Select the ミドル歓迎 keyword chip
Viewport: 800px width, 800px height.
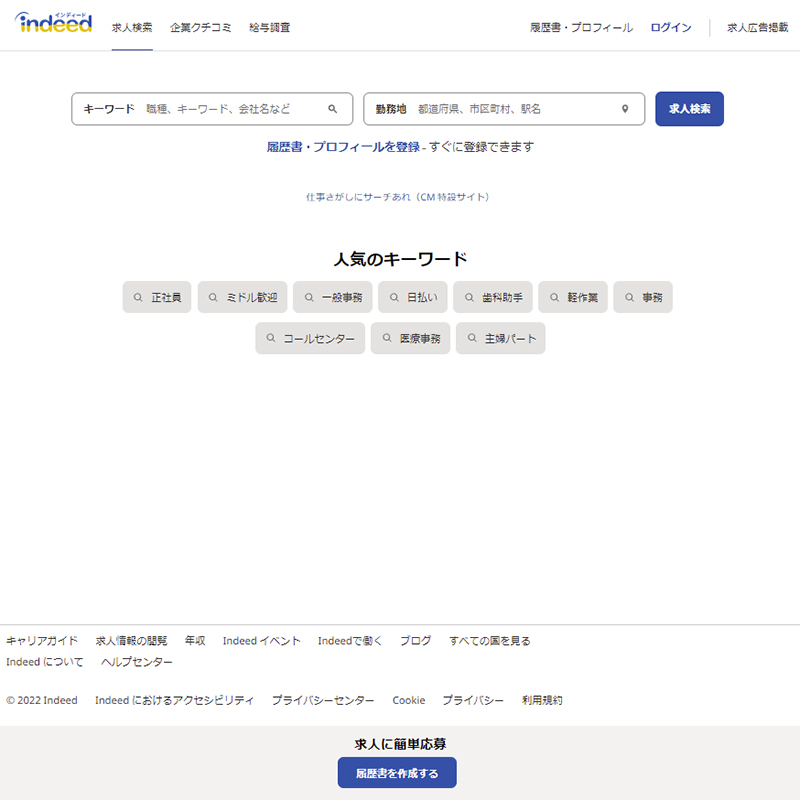(242, 297)
